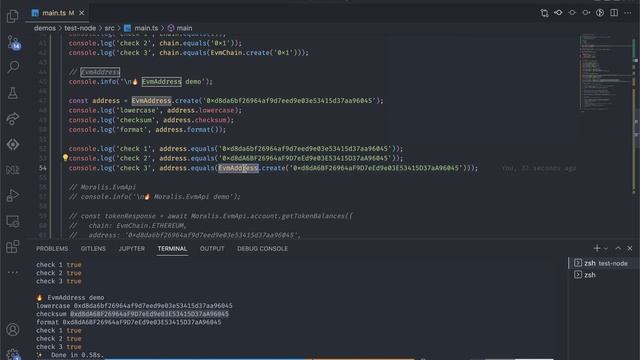This screenshot has width=640, height=360.
Task: Close the bottom panel
Action: (x=630, y=248)
